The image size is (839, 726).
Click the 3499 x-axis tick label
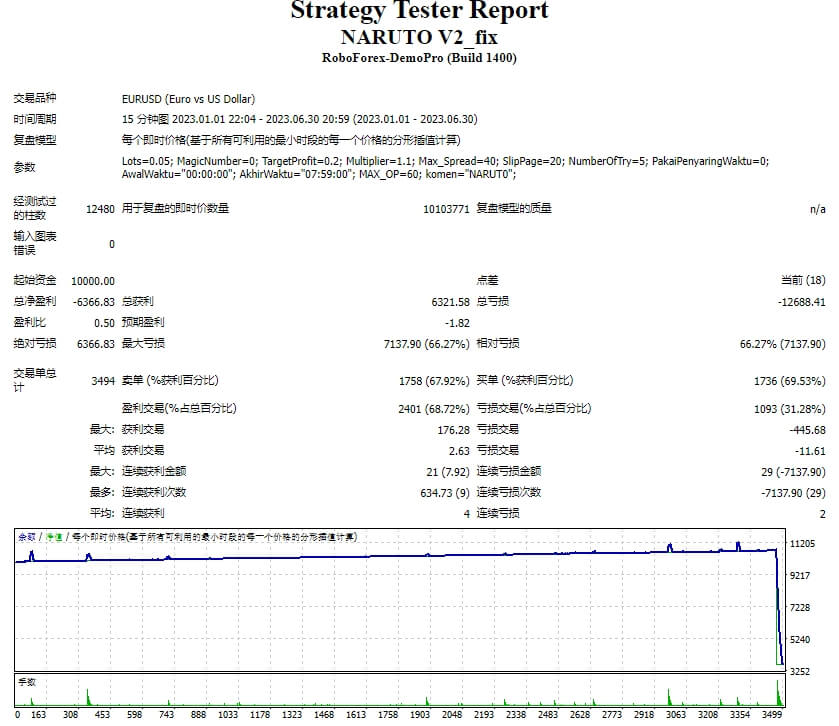point(772,714)
